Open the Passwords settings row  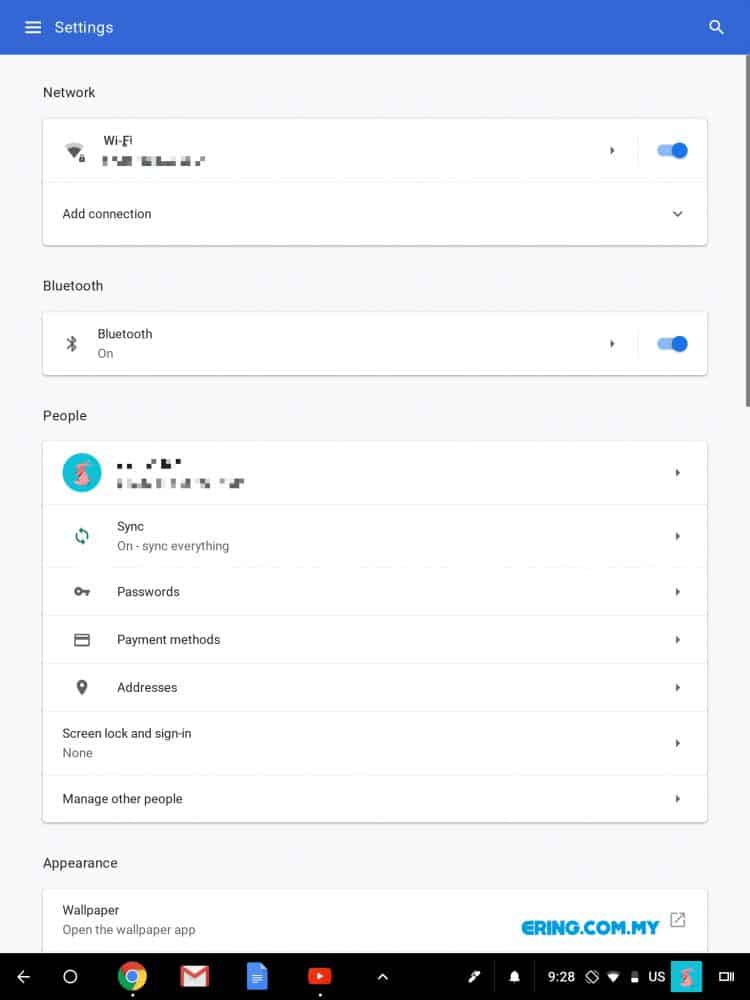(x=375, y=592)
